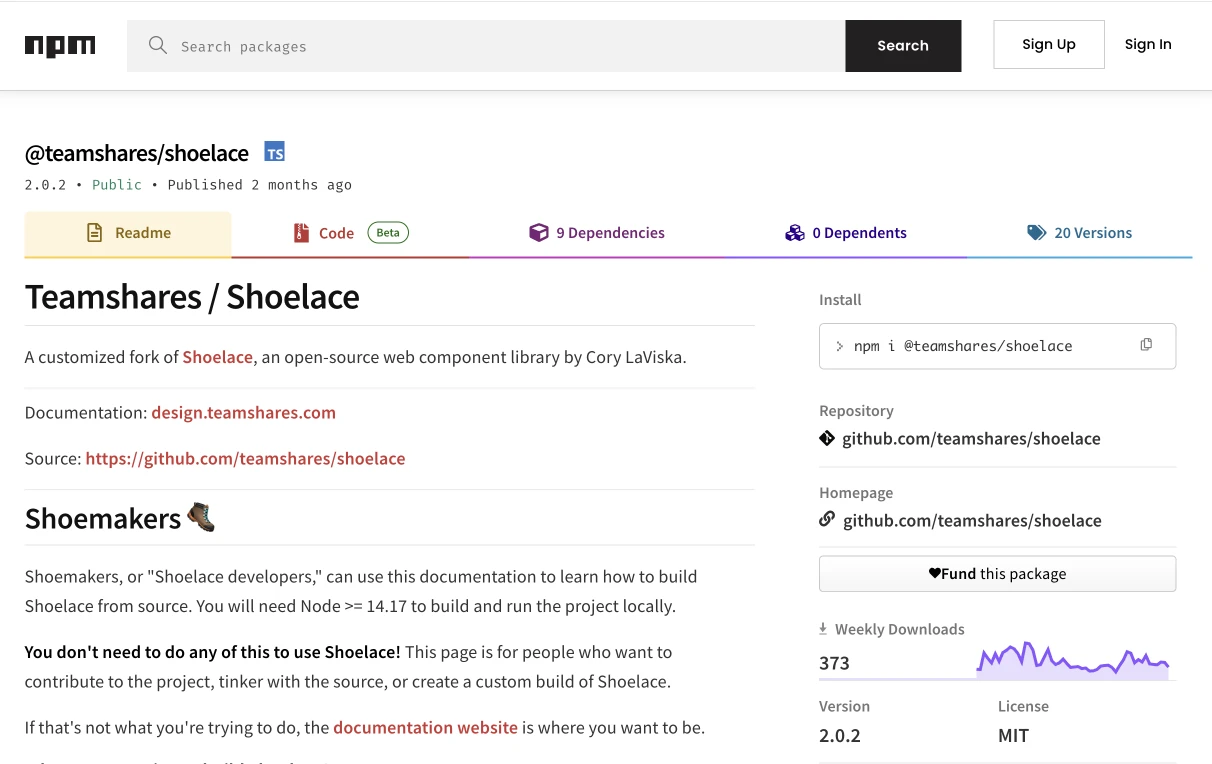
Task: Click the Versions tags icon
Action: click(x=1037, y=233)
